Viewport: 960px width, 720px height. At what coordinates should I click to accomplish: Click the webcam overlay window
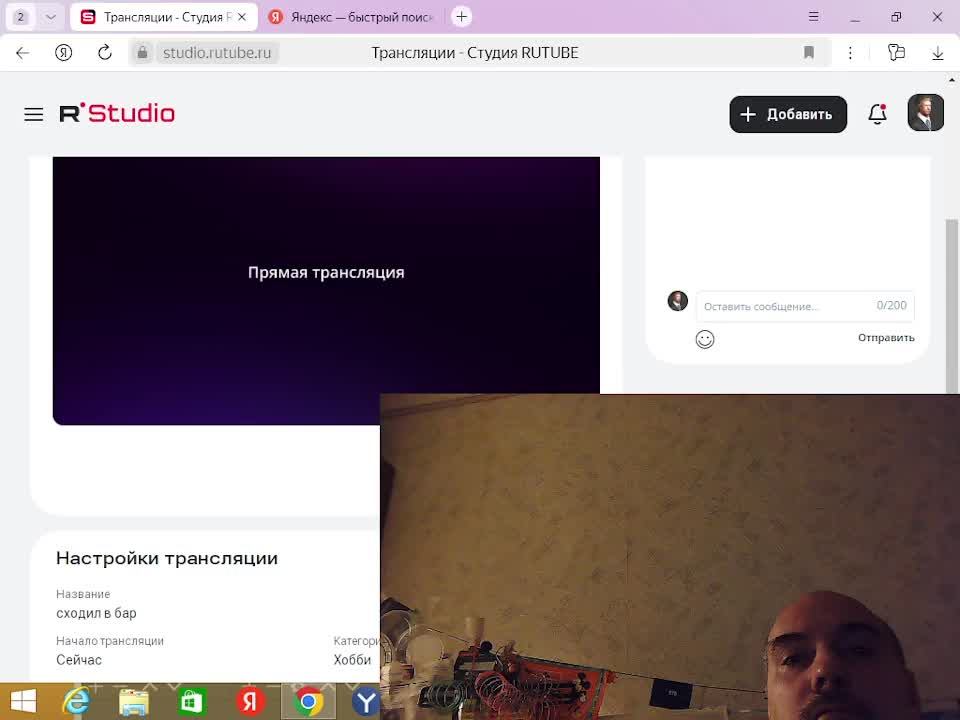(670, 557)
